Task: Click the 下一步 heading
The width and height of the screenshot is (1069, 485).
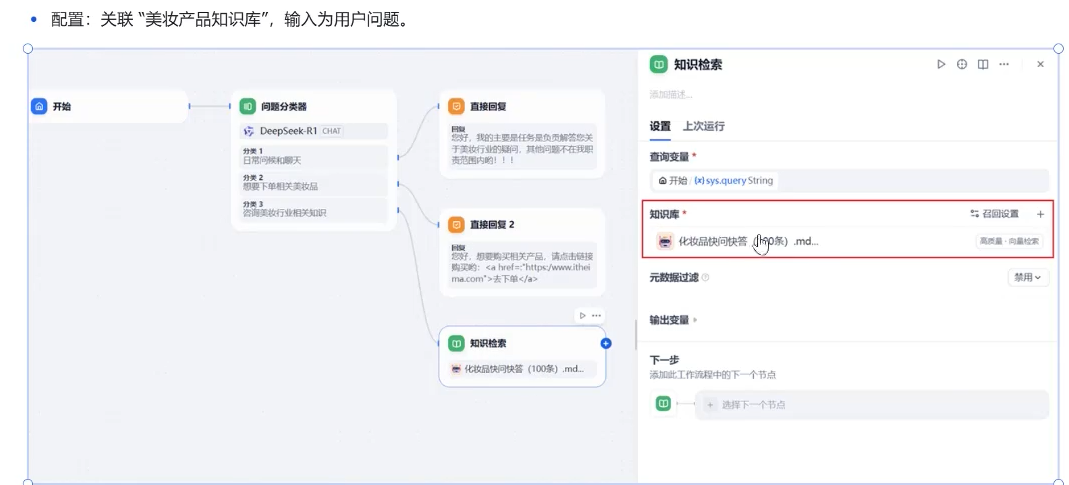Action: [664, 359]
